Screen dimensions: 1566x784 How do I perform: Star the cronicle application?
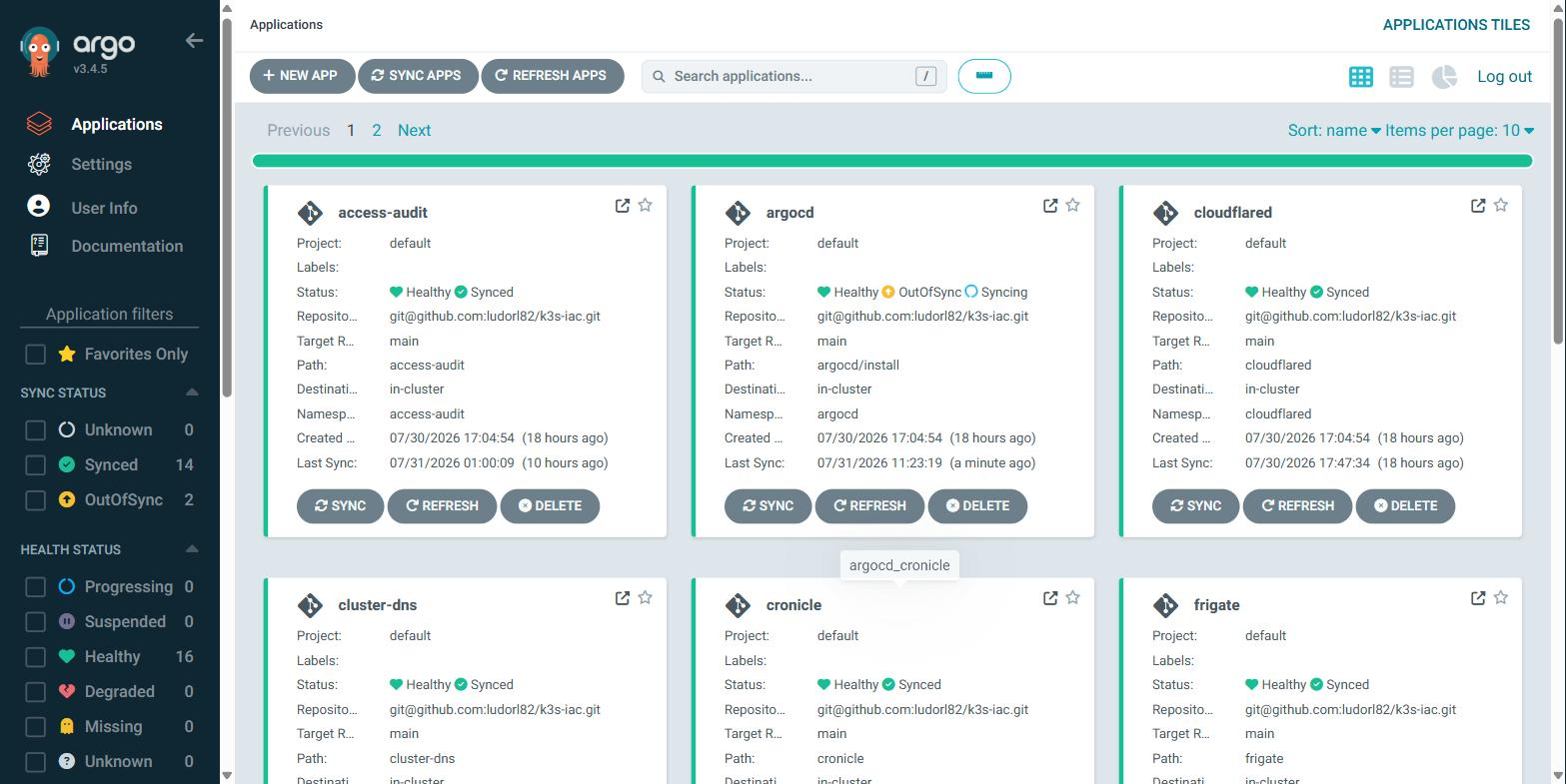tap(1073, 597)
